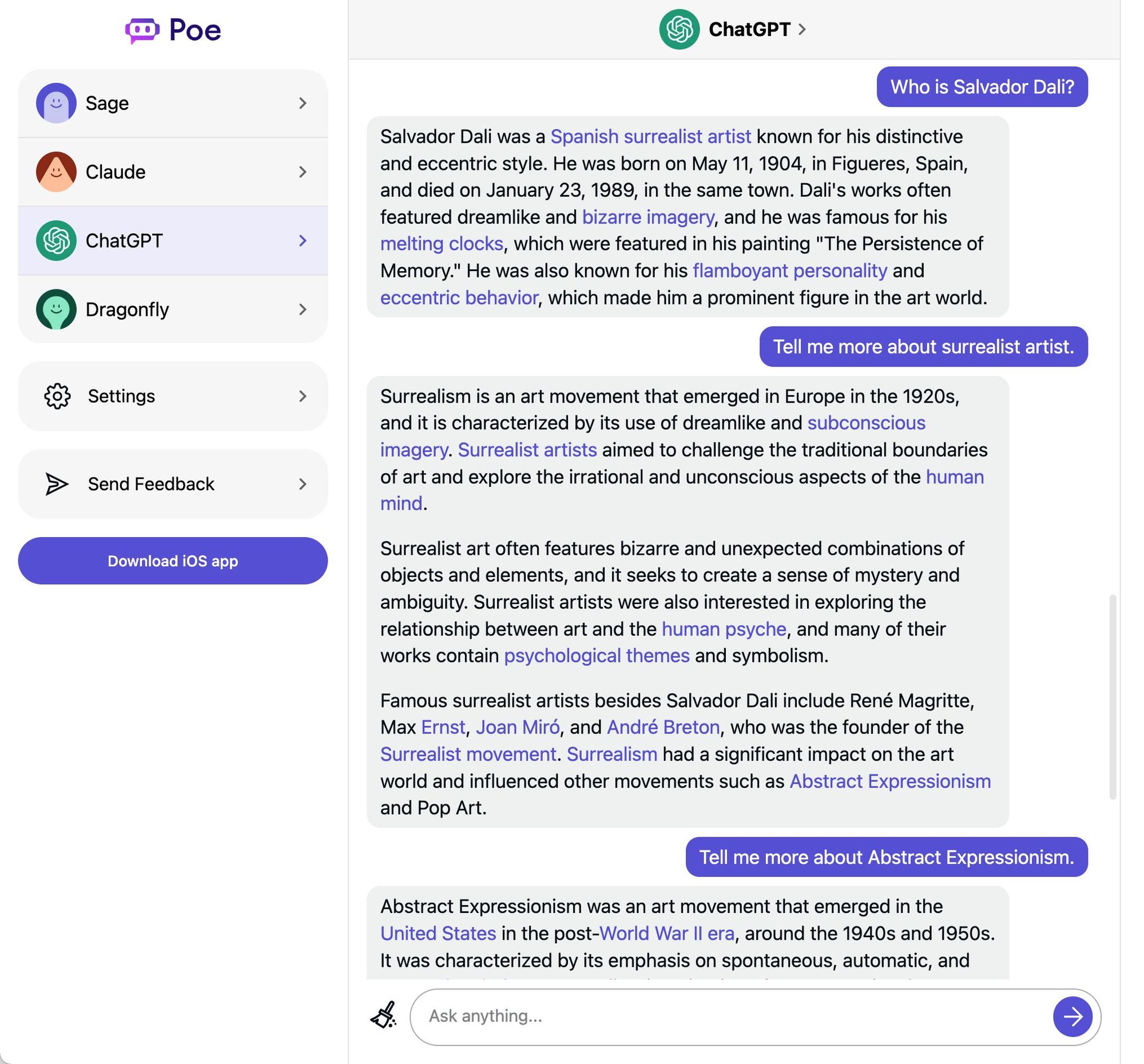Clear the chat with the broom icon
Viewport: 1144px width, 1064px height.
pyautogui.click(x=384, y=1015)
